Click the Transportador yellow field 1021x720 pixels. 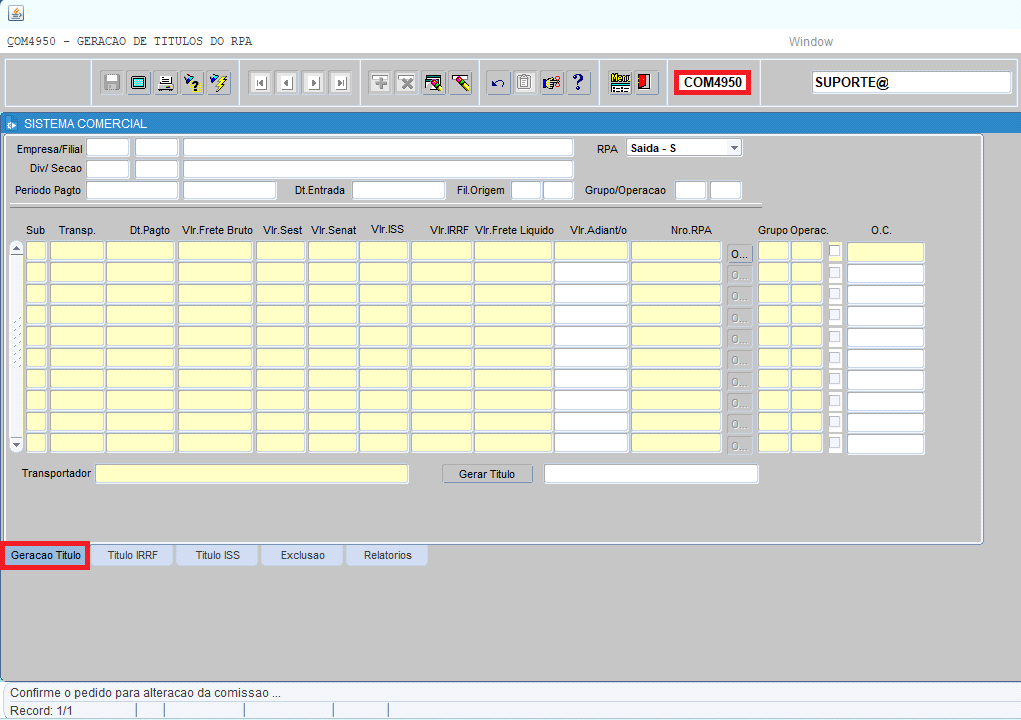pyautogui.click(x=252, y=474)
